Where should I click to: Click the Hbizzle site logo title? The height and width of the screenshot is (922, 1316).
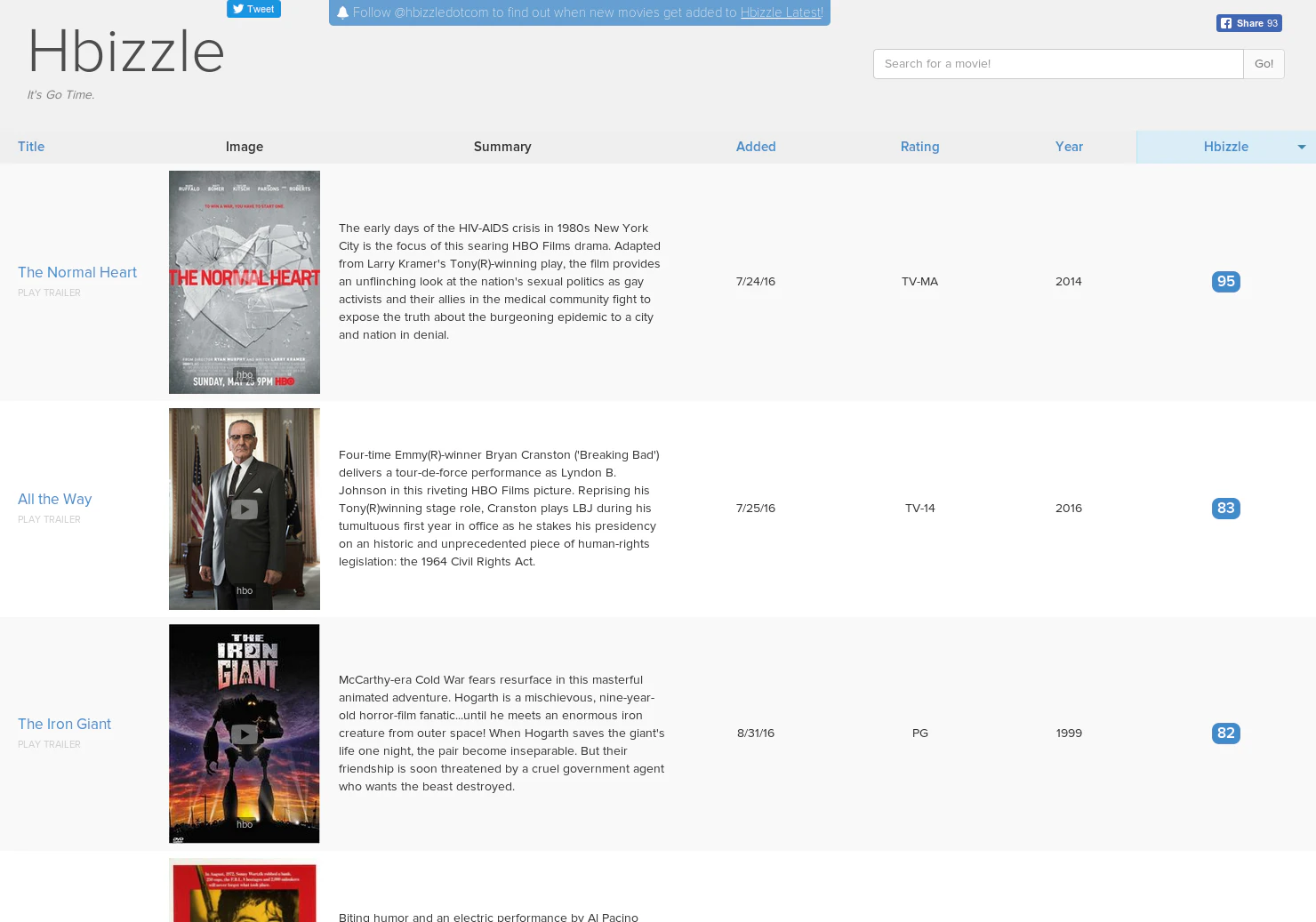(x=126, y=52)
